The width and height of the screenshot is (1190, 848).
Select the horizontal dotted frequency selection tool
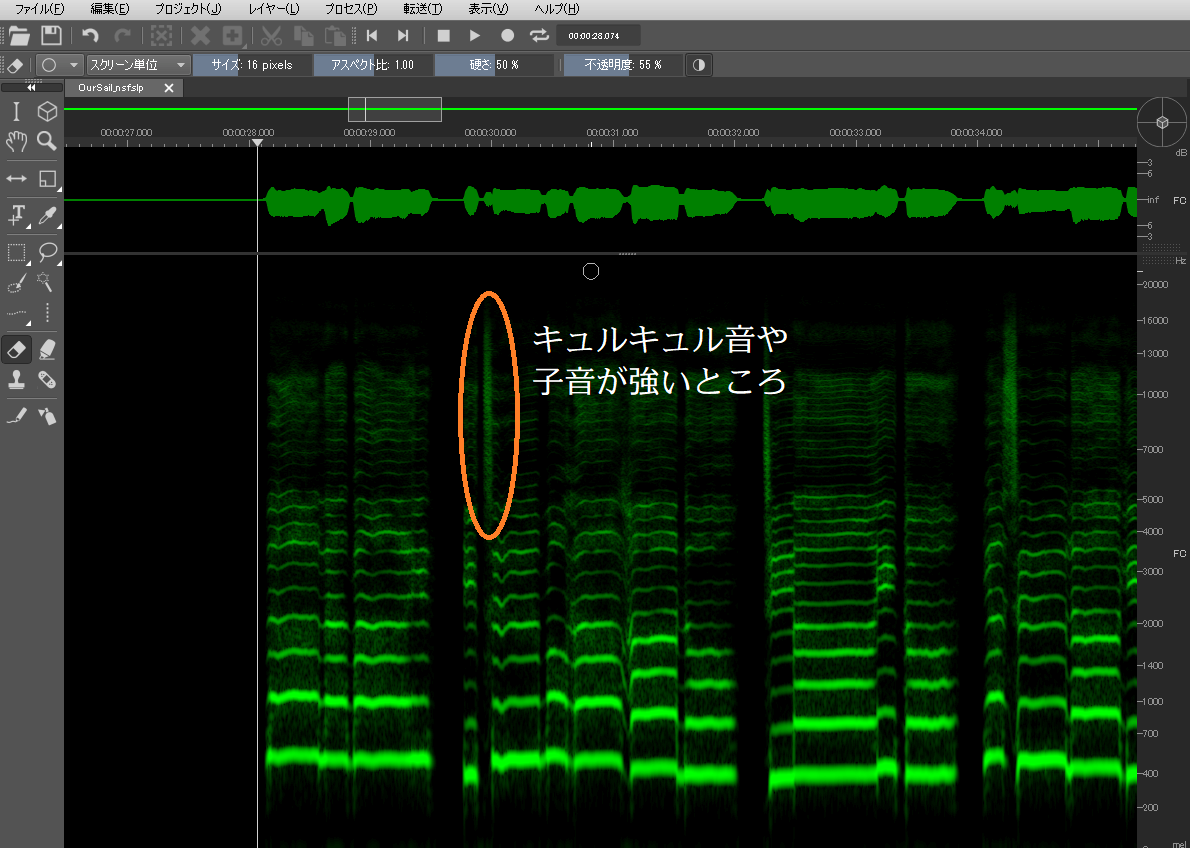(x=16, y=313)
